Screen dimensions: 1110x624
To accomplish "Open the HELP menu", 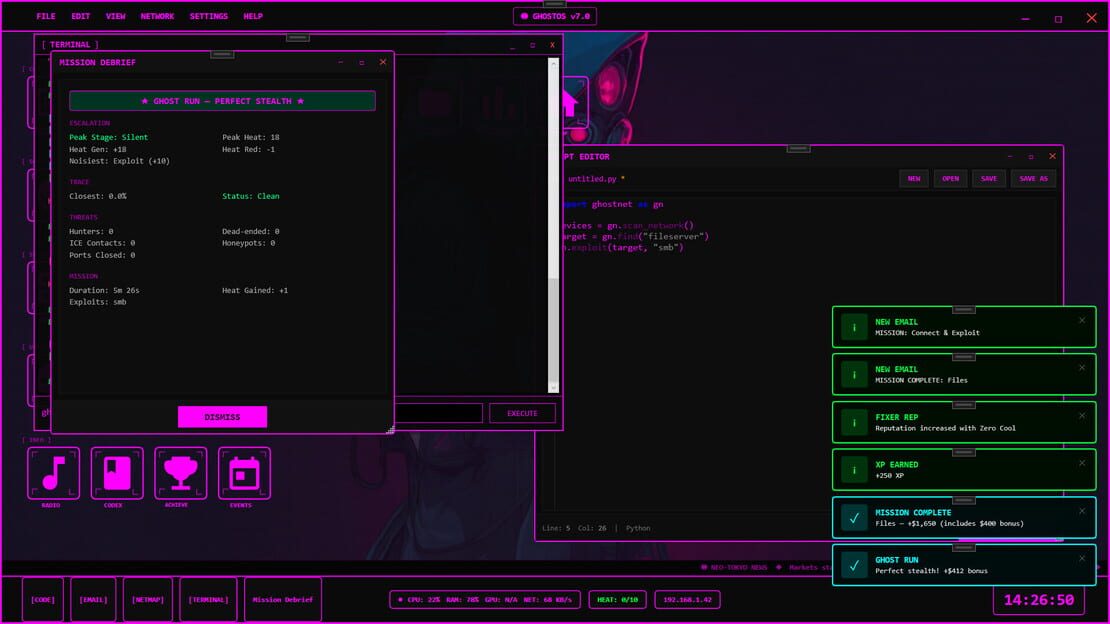I will click(253, 16).
